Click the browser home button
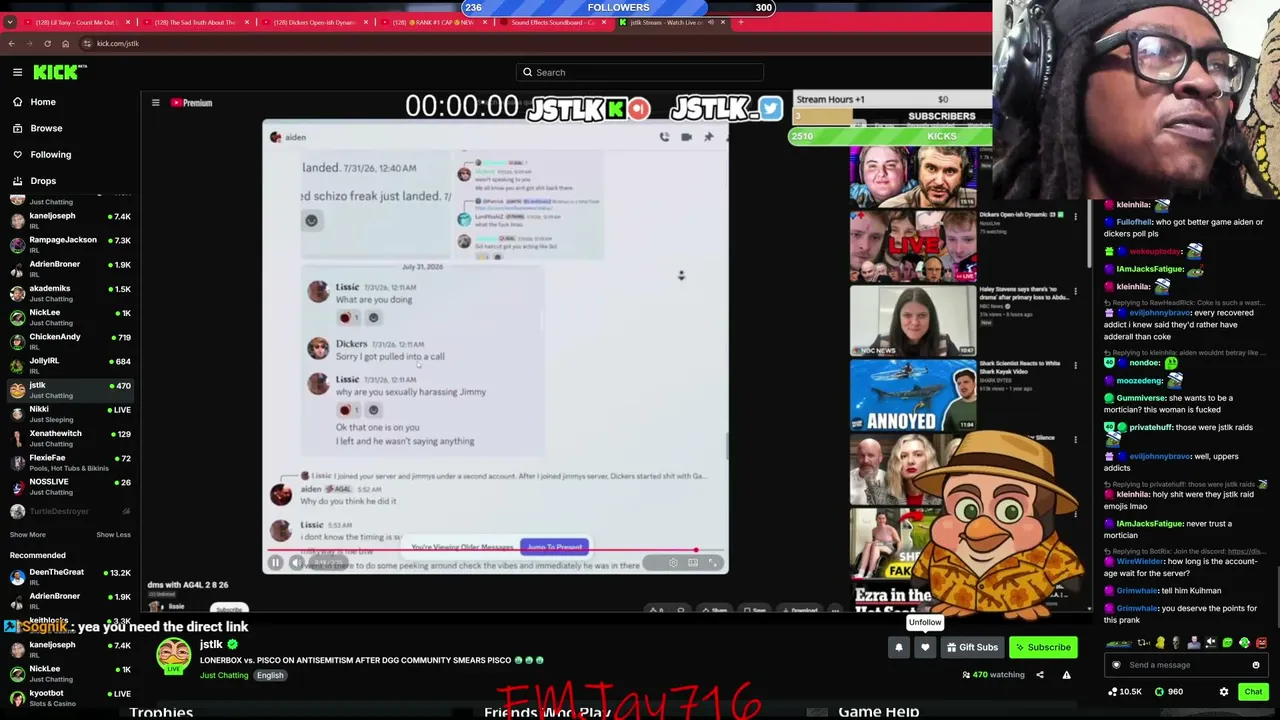Viewport: 1280px width, 720px height. 65,43
